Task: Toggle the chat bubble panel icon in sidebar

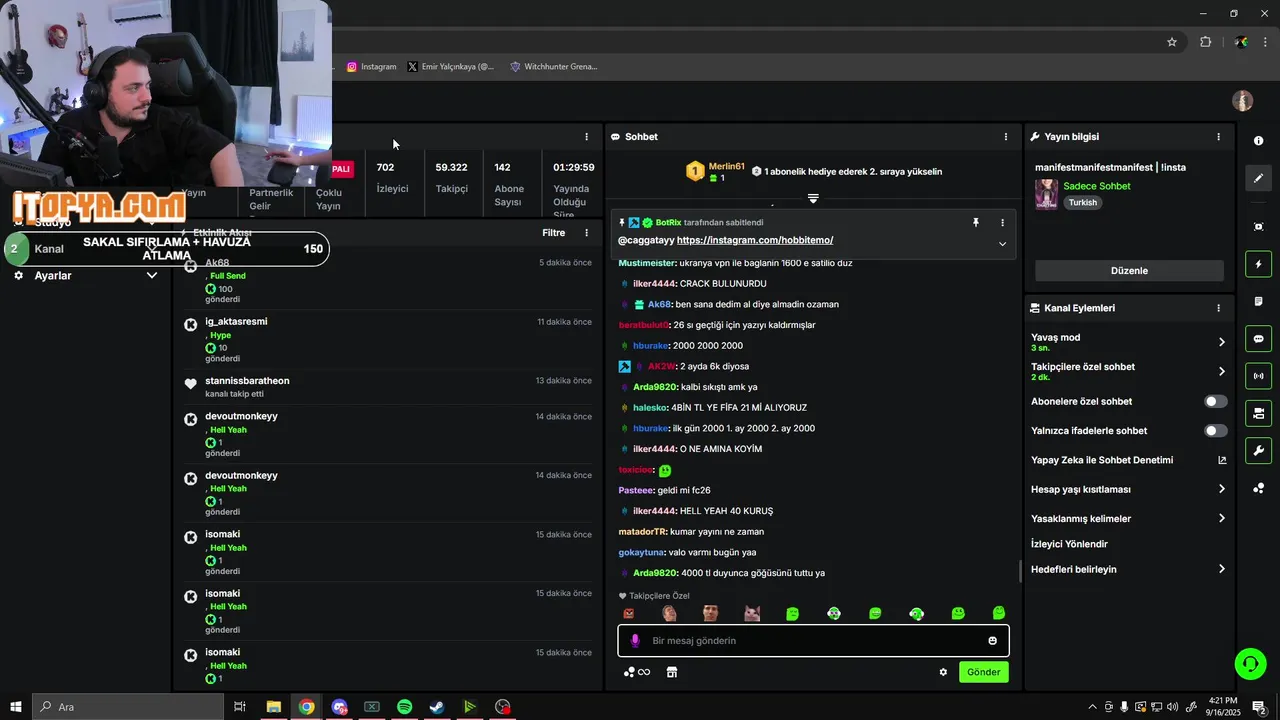Action: 1259,339
